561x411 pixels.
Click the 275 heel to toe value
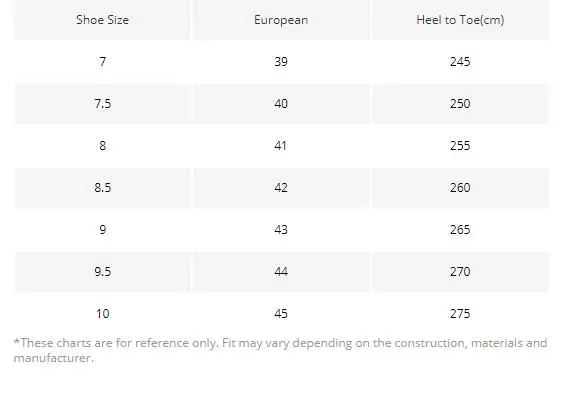460,314
